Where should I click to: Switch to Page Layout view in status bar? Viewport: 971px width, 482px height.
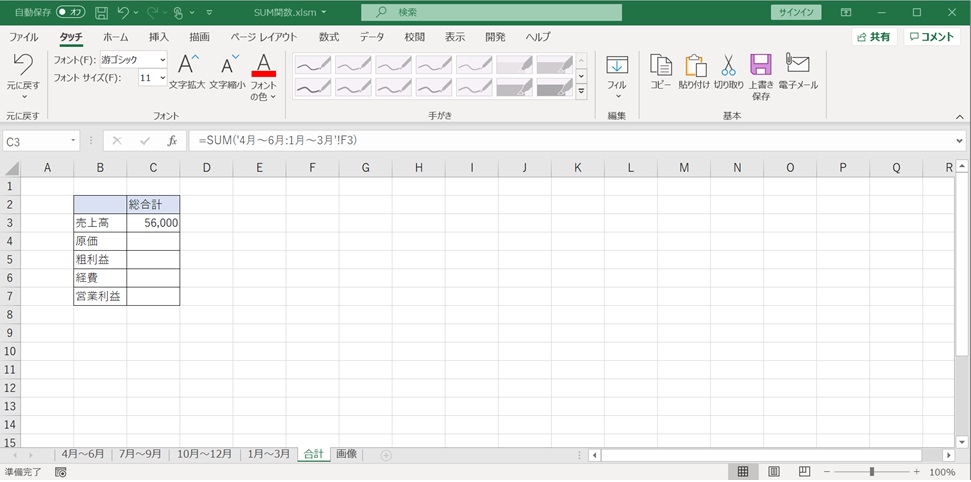(774, 472)
